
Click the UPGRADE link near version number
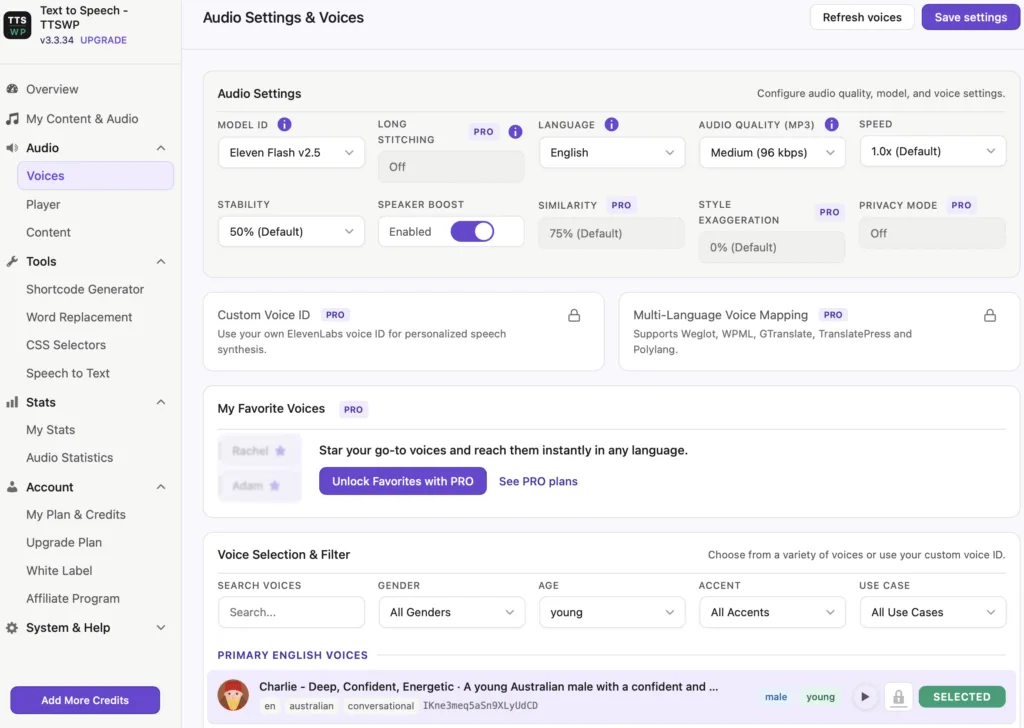103,40
